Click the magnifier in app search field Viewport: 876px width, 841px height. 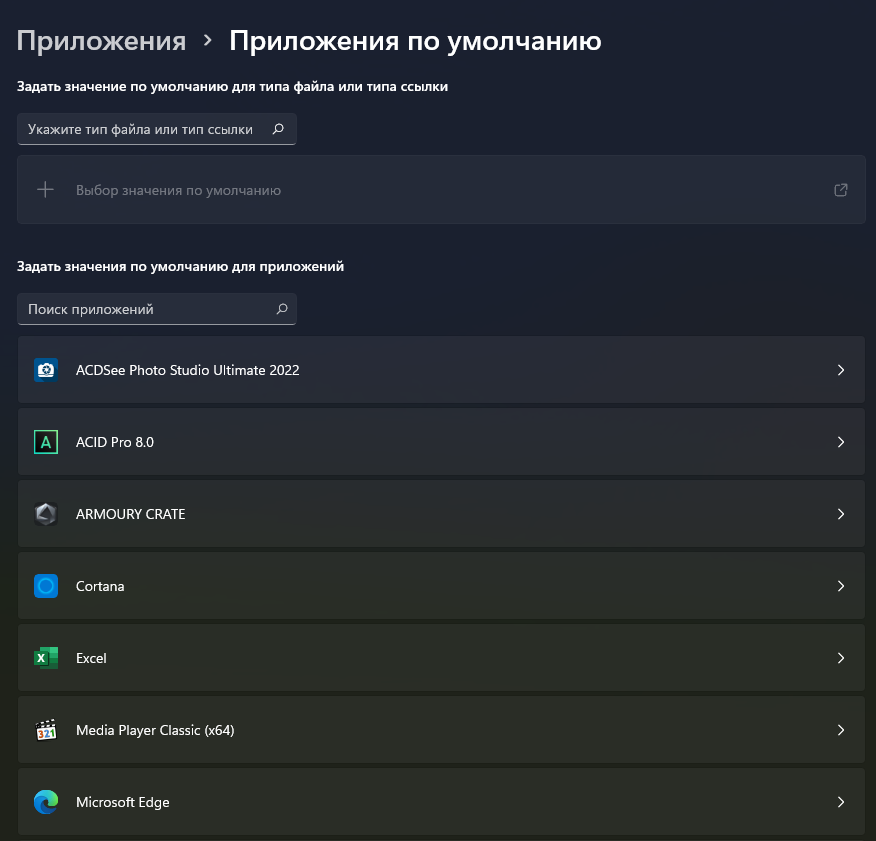tap(282, 309)
